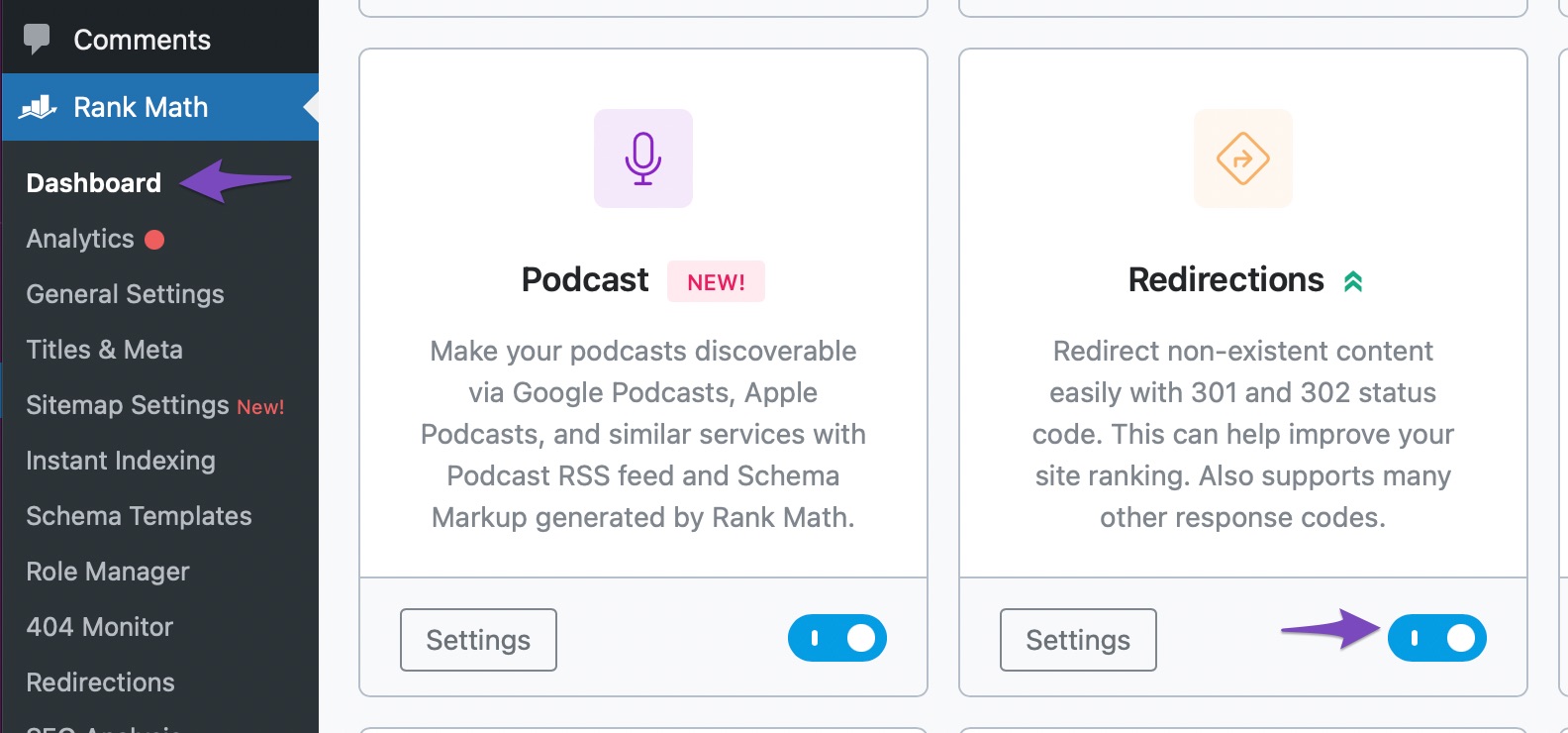Open Settings for the Podcast module
Viewport: 1568px width, 733px height.
point(478,640)
